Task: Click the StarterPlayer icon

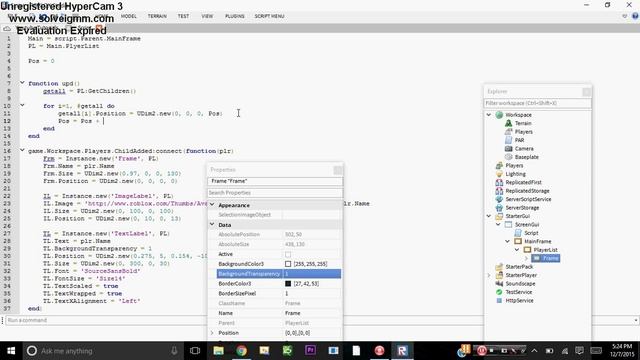Action: [x=499, y=275]
